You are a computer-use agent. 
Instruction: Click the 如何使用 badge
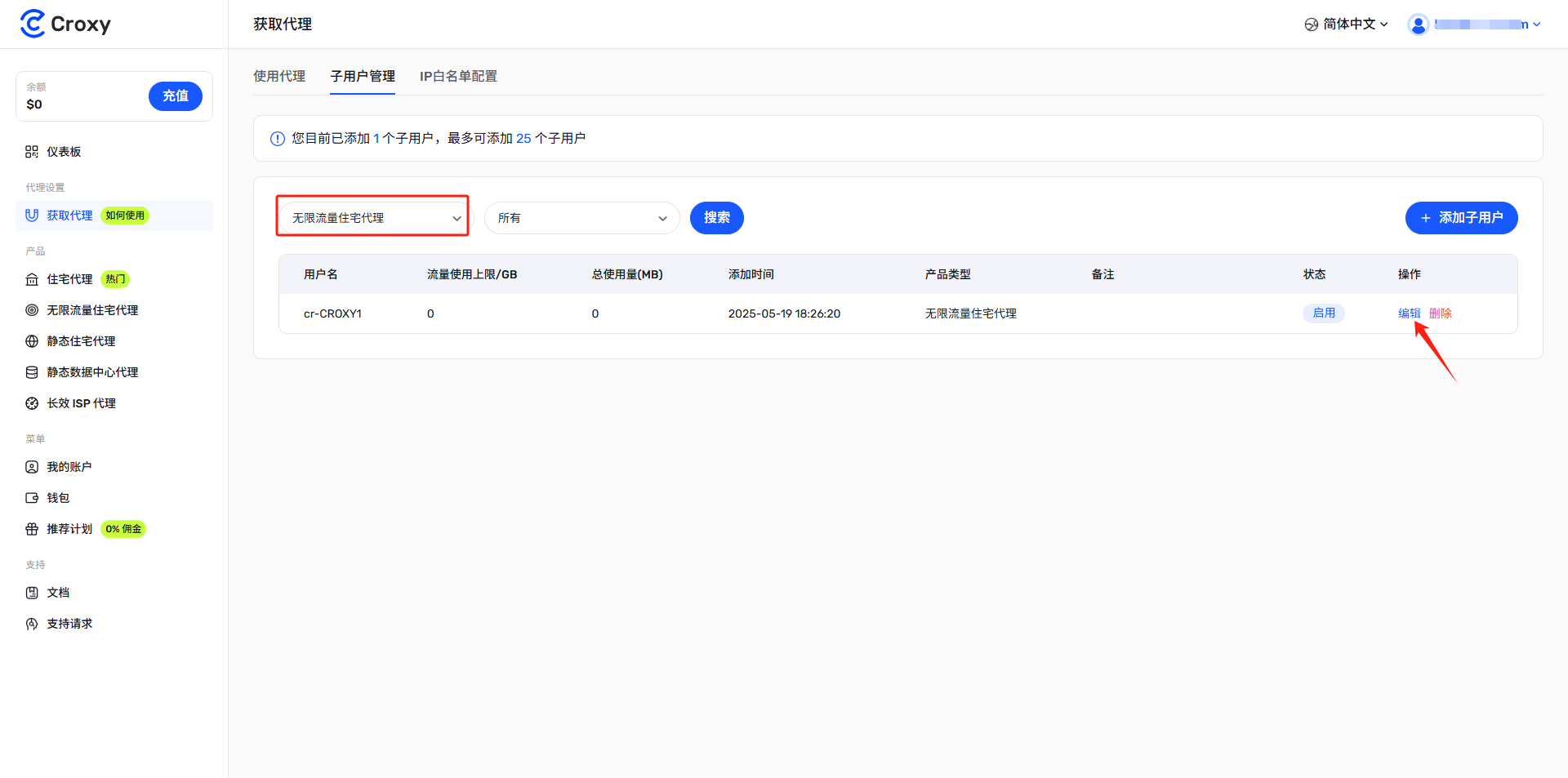[125, 216]
